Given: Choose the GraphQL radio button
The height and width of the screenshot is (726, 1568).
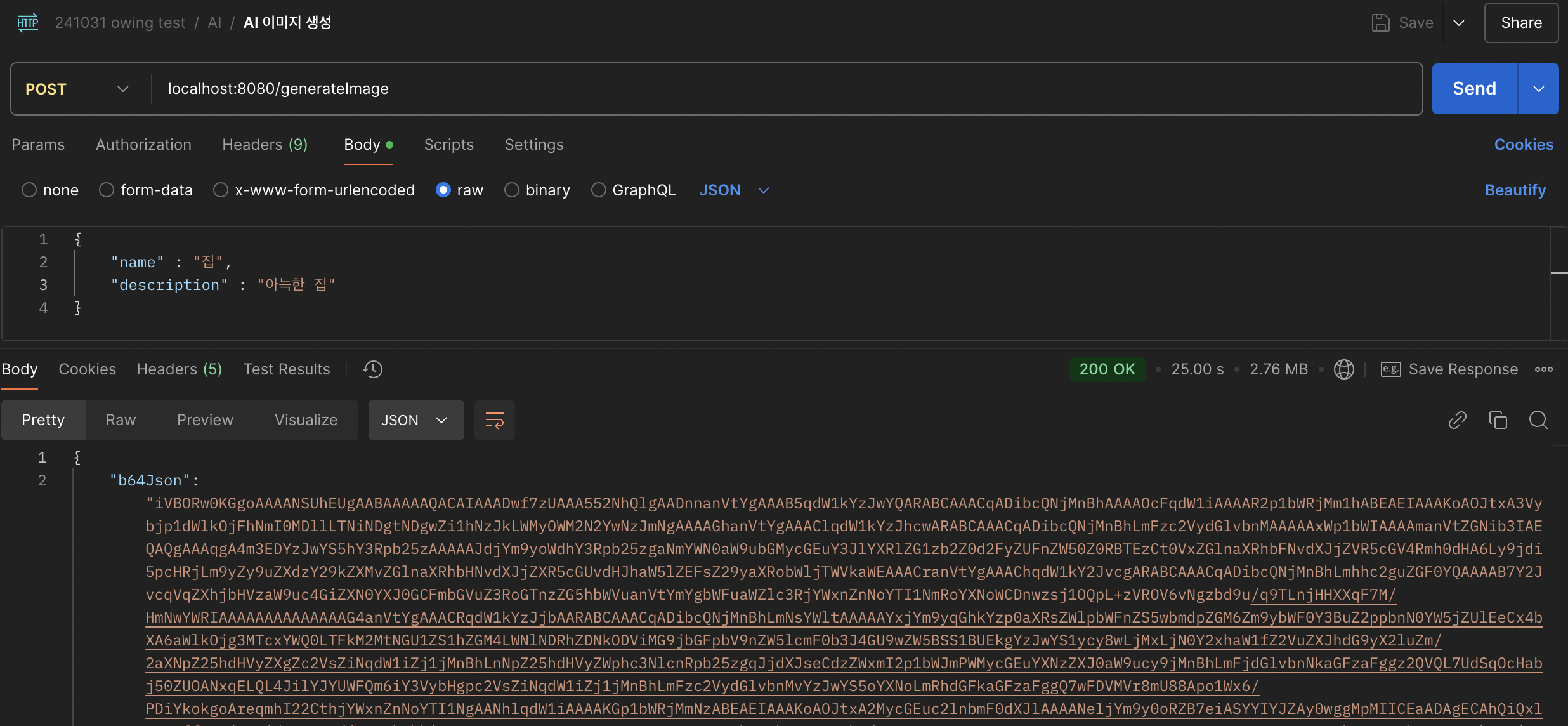Looking at the screenshot, I should (x=598, y=190).
